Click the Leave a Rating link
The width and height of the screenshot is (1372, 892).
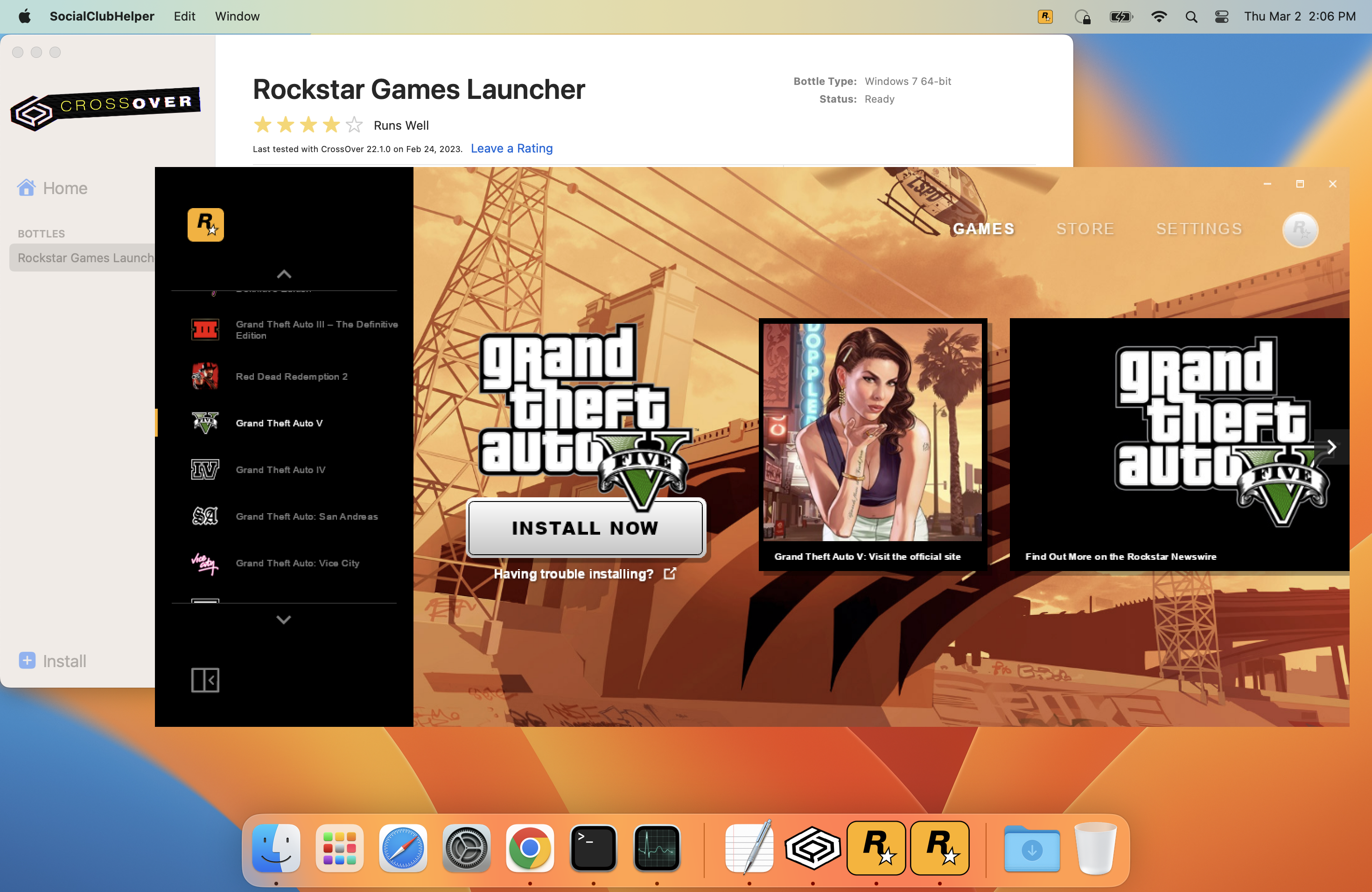511,147
